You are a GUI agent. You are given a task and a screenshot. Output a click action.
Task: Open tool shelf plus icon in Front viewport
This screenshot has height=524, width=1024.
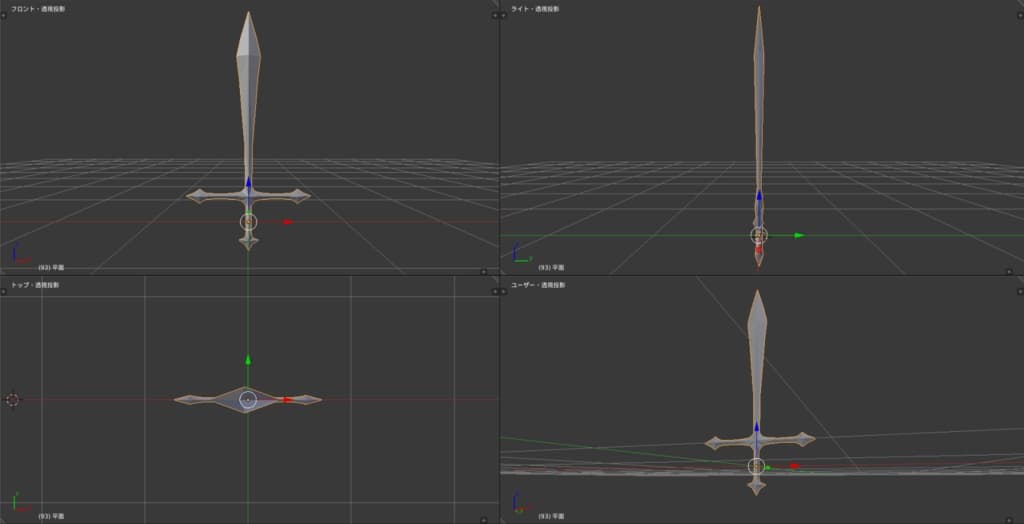pyautogui.click(x=3, y=16)
